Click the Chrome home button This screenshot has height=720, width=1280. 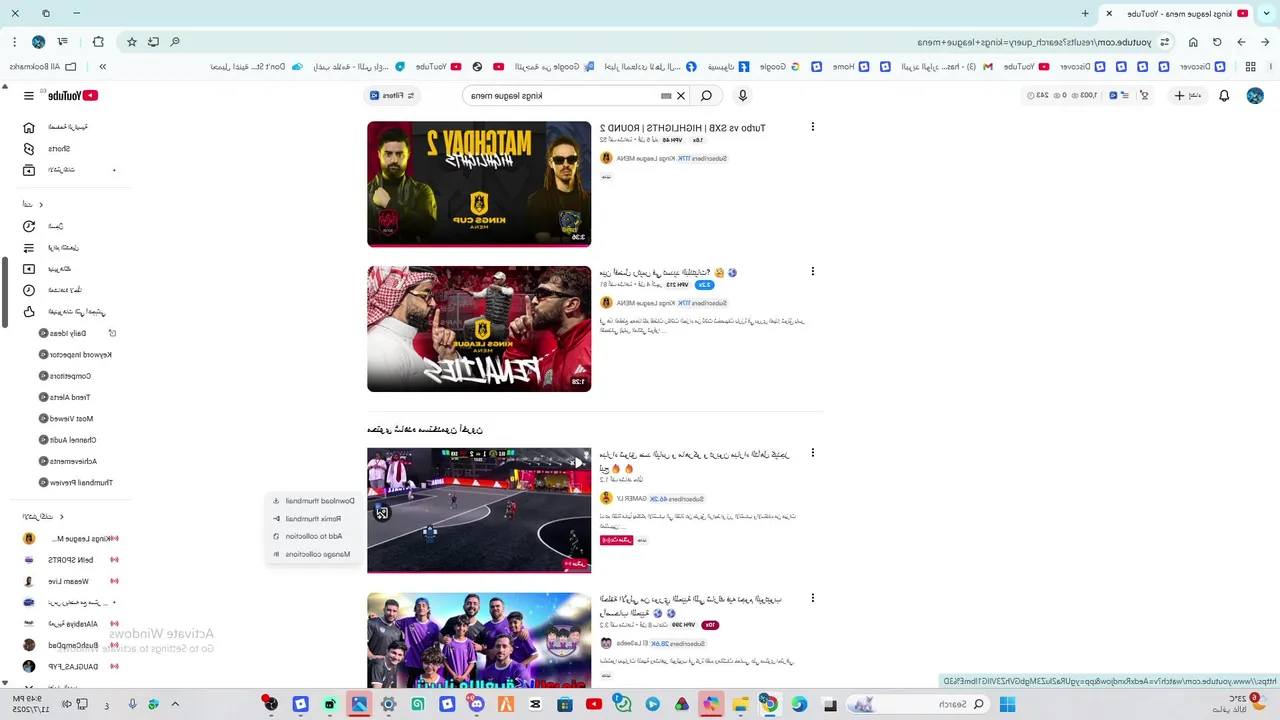coord(1193,42)
